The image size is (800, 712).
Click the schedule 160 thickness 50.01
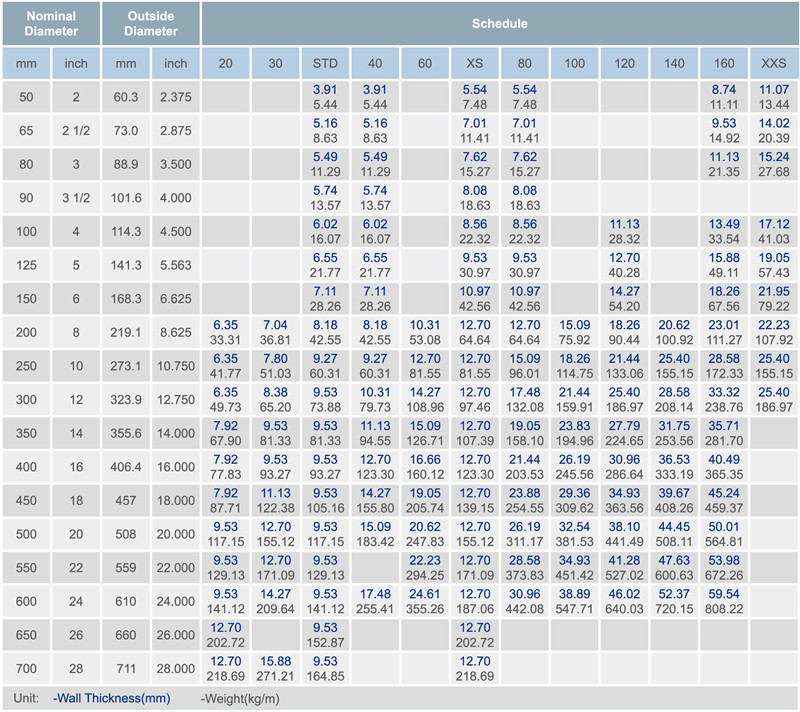(x=723, y=527)
